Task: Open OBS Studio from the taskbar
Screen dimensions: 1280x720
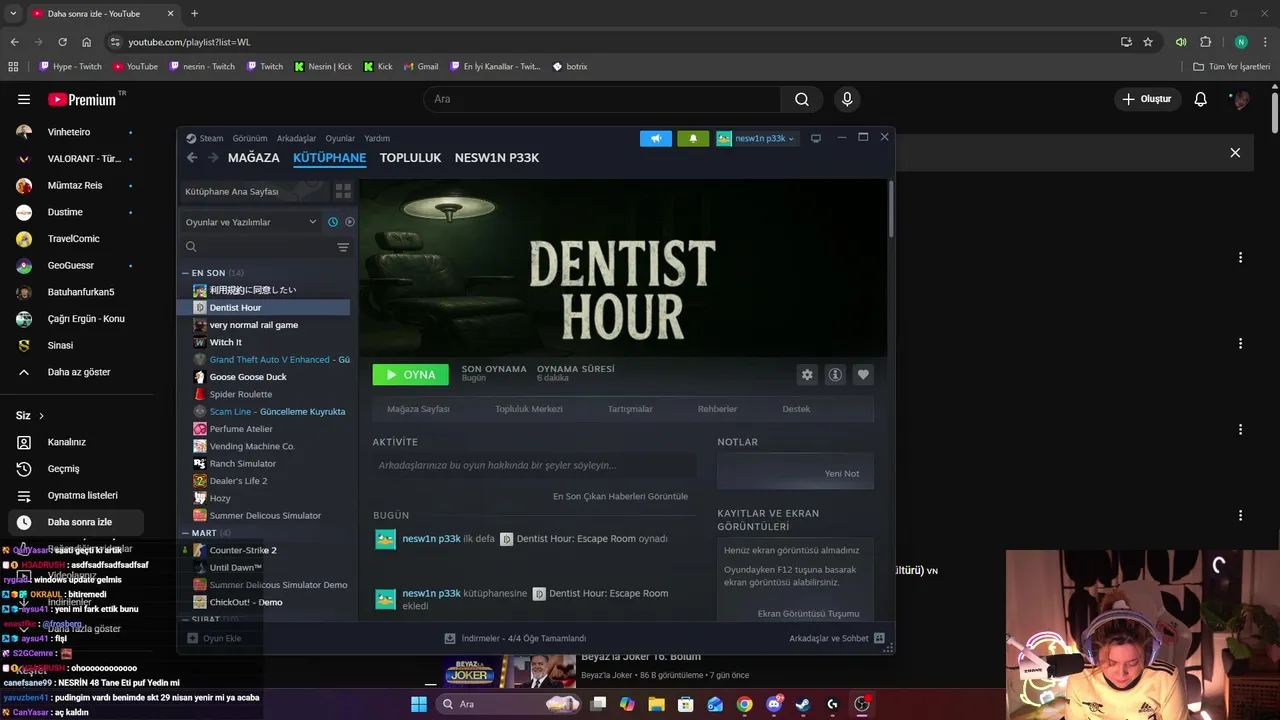Action: tap(861, 704)
